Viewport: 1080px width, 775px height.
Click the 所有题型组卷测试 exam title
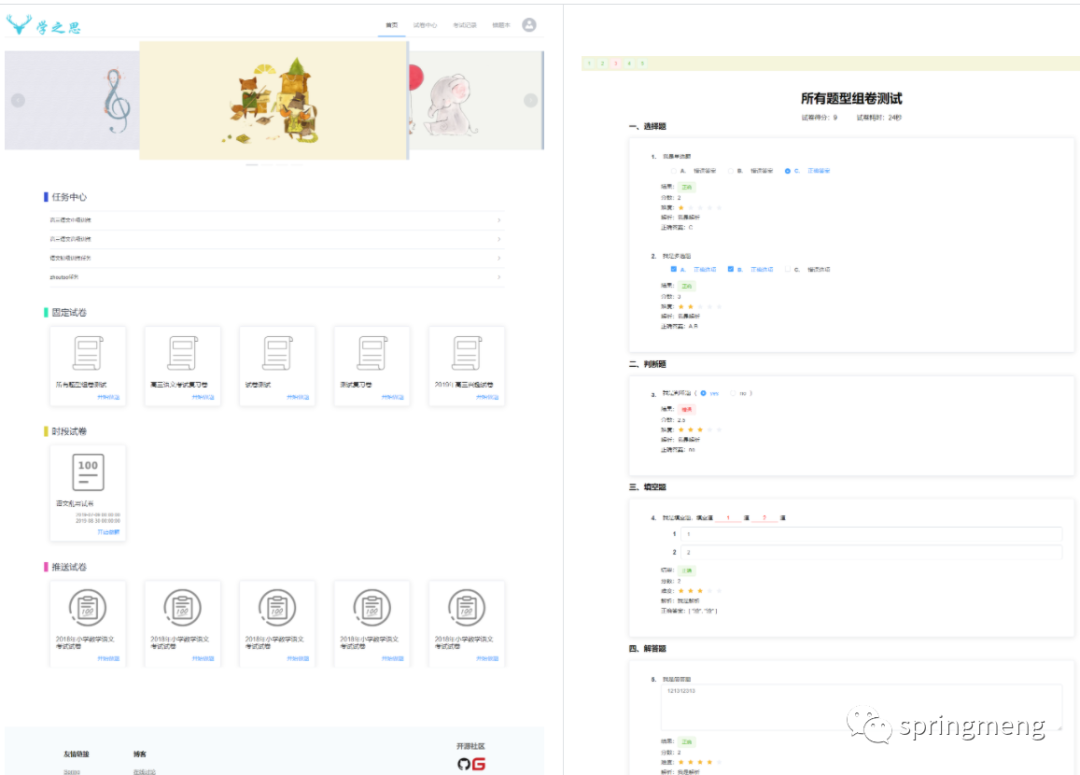(851, 99)
